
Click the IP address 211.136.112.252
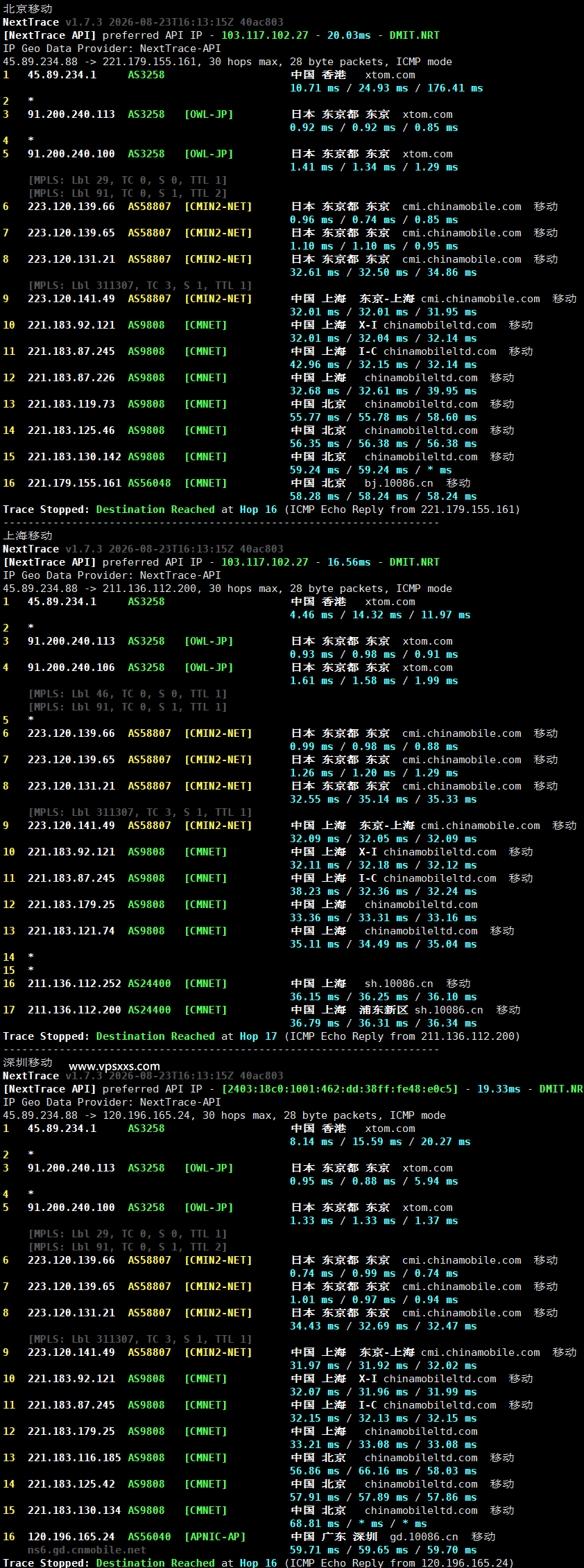click(x=74, y=984)
